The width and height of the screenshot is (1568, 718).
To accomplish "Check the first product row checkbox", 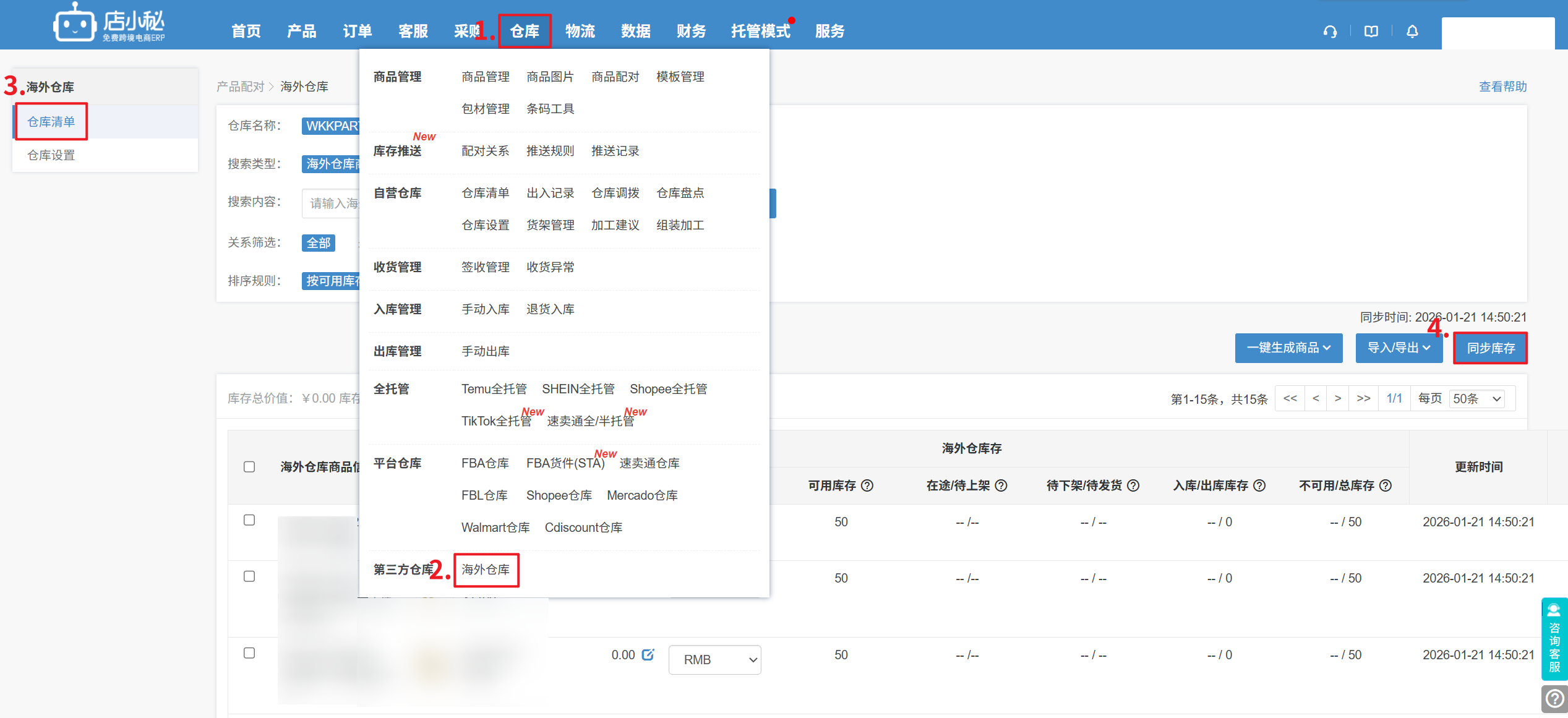I will pyautogui.click(x=249, y=520).
